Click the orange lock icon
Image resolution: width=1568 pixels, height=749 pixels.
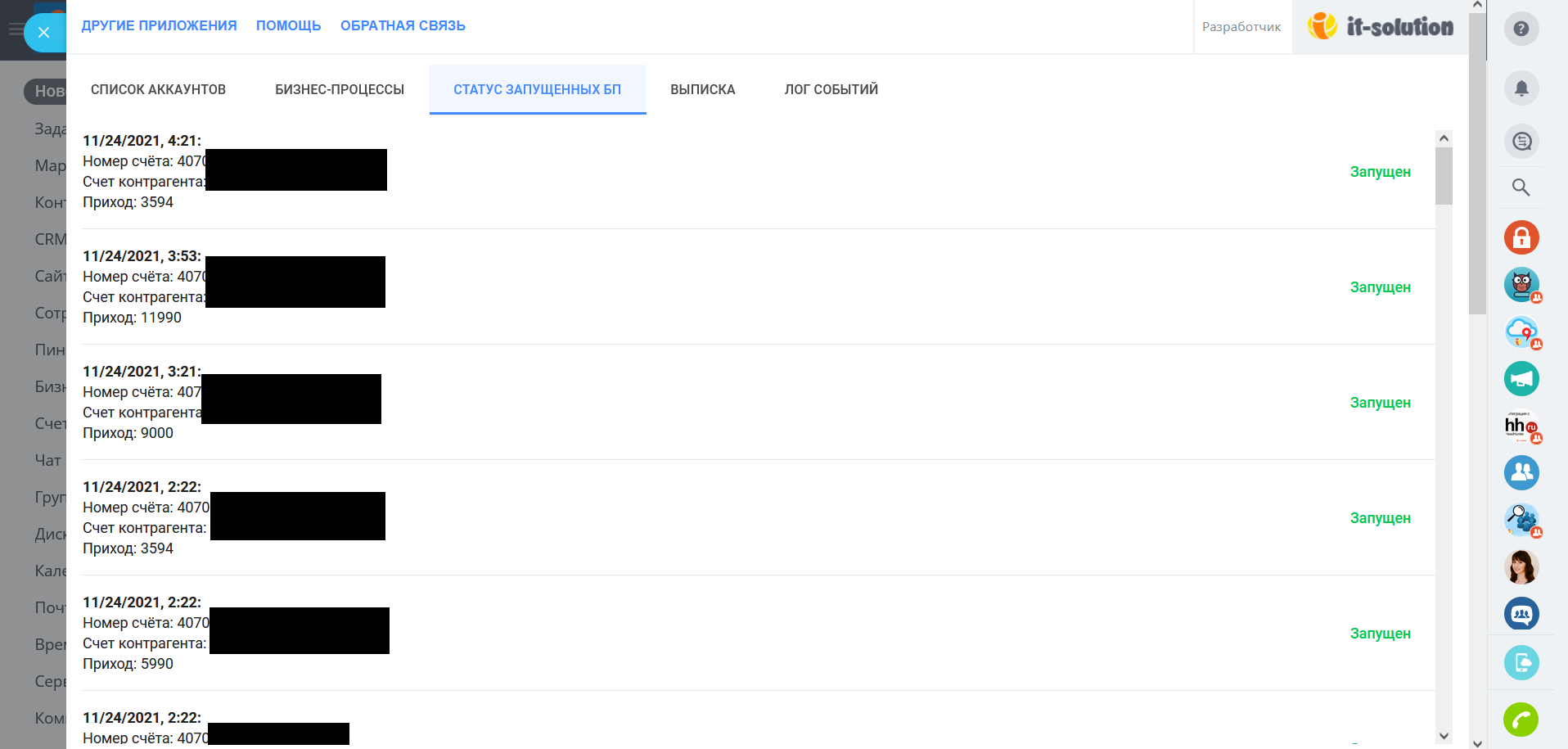1521,237
